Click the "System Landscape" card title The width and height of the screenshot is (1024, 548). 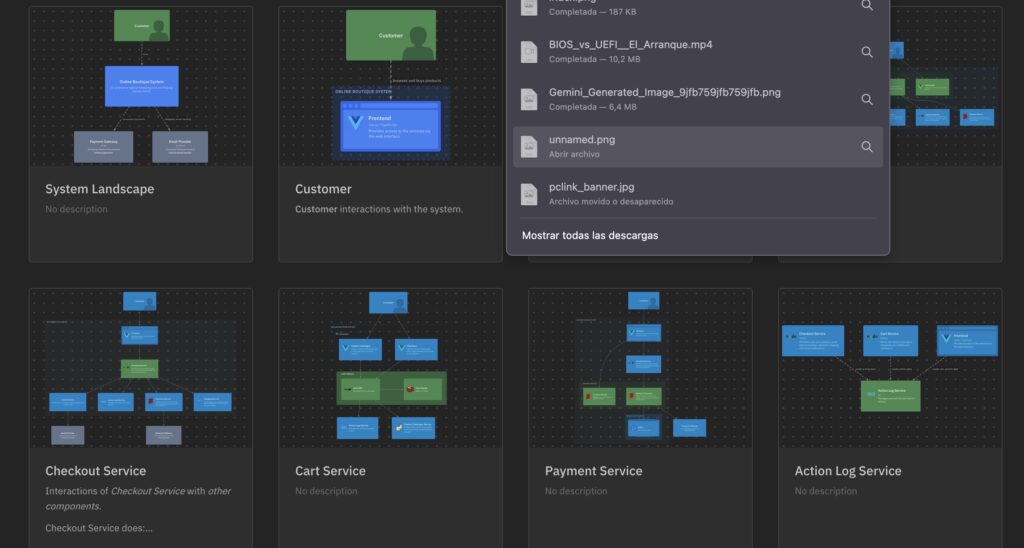99,189
